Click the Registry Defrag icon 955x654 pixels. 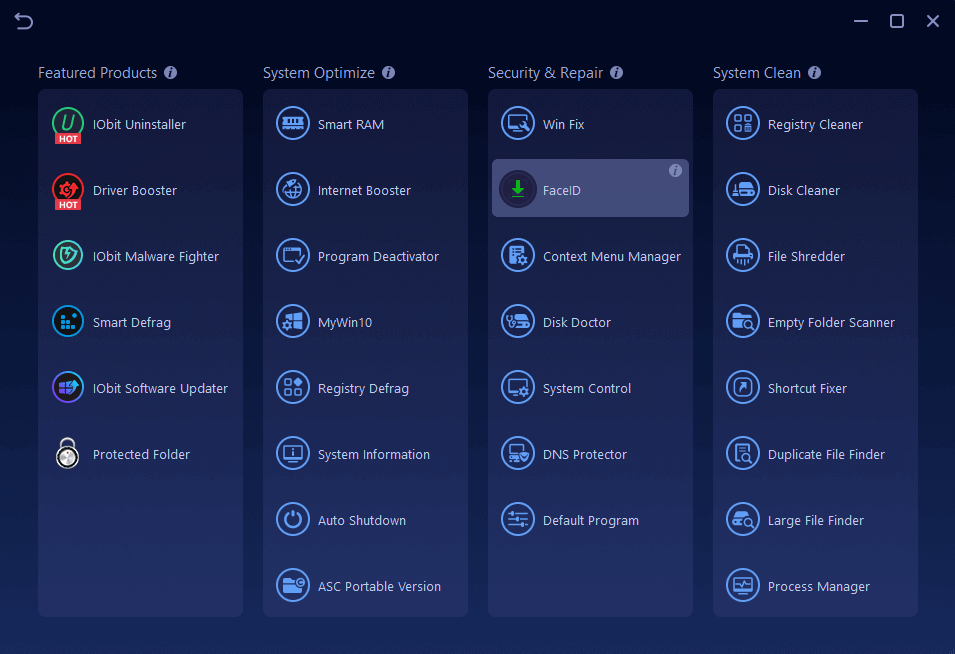[293, 388]
